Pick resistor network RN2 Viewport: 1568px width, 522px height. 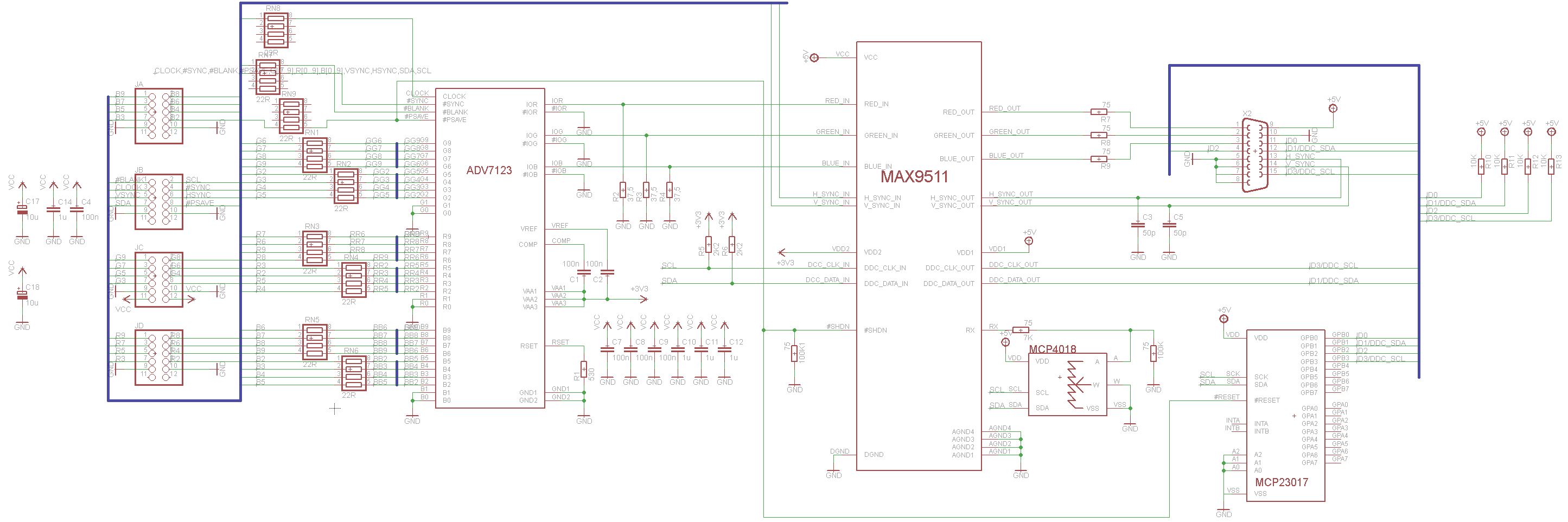click(x=345, y=186)
